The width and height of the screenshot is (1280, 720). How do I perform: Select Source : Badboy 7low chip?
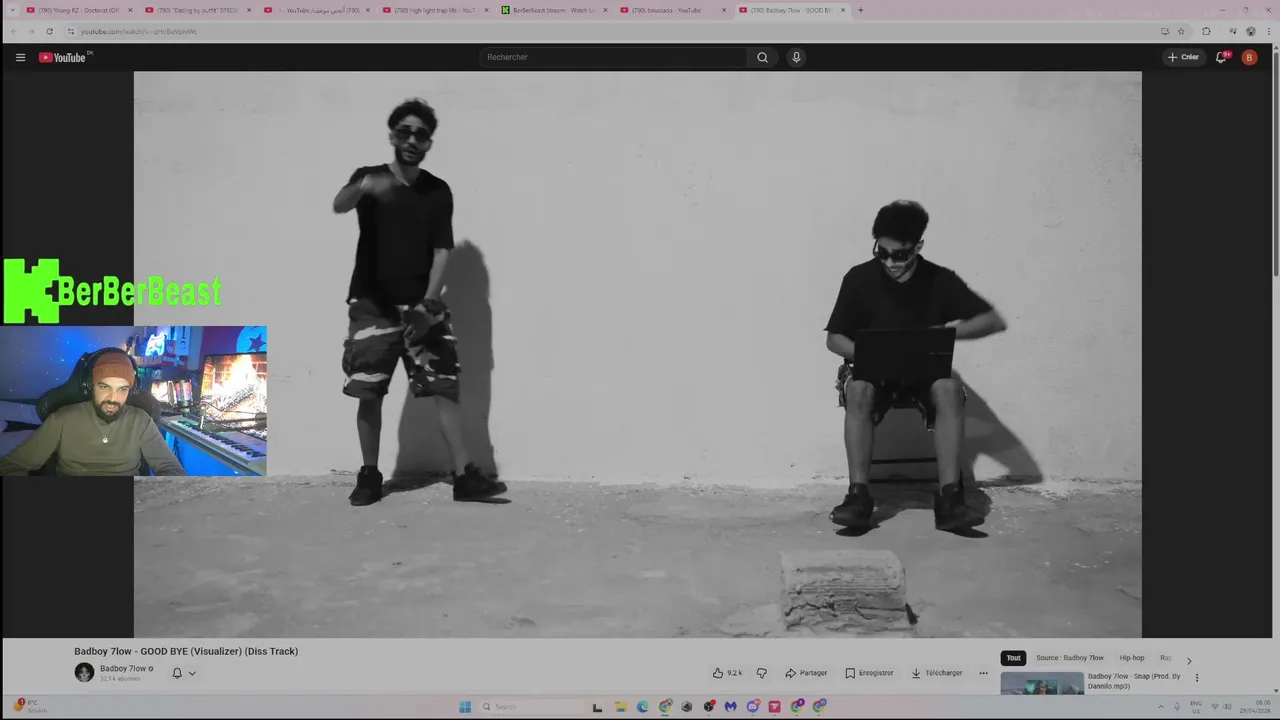(1070, 658)
